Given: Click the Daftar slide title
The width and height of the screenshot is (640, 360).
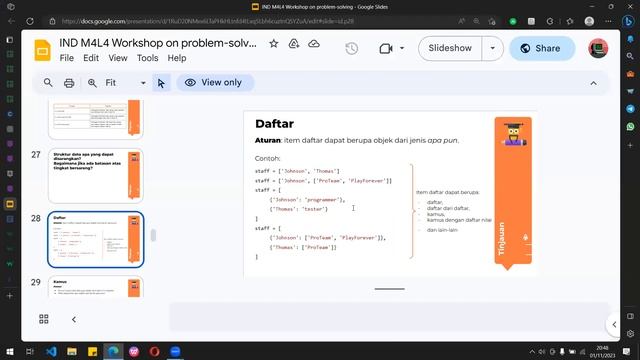Looking at the screenshot, I should point(274,124).
